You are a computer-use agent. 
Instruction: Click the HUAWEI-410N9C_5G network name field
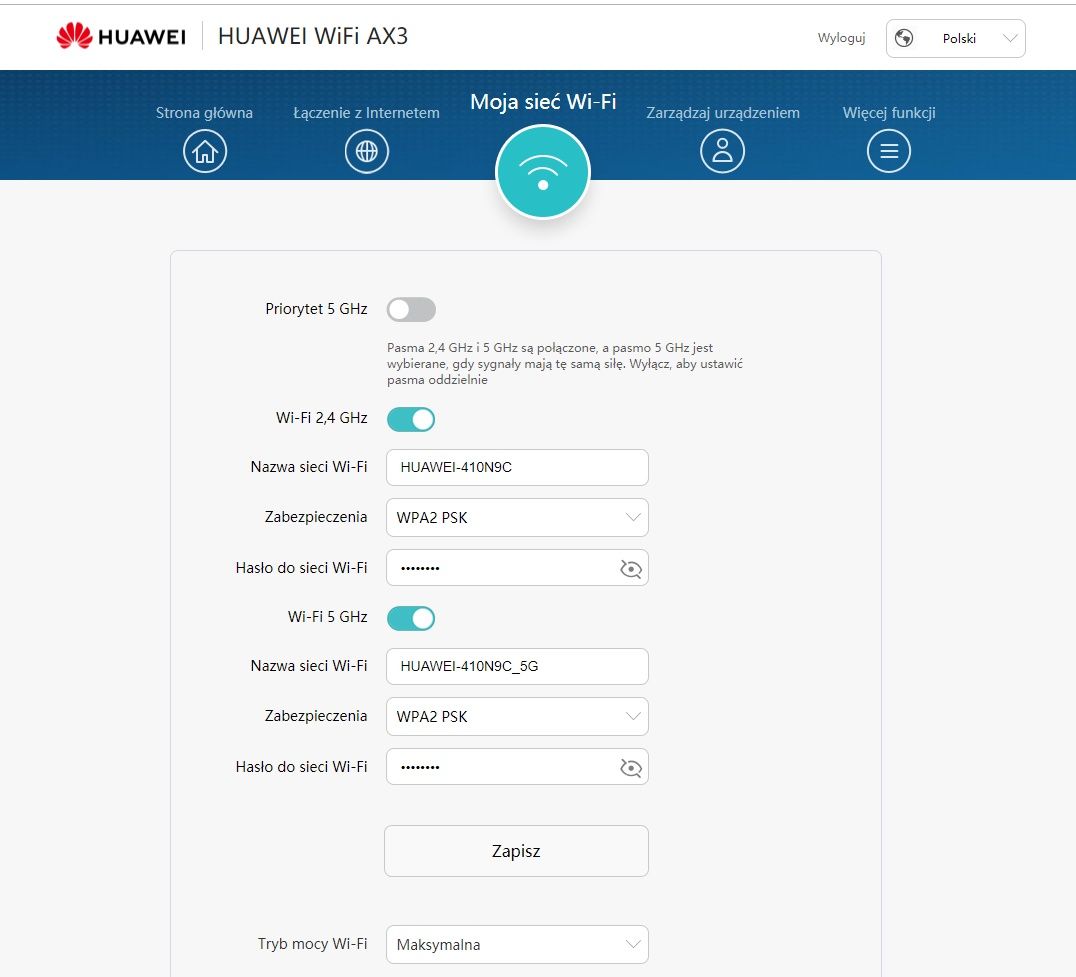[517, 666]
